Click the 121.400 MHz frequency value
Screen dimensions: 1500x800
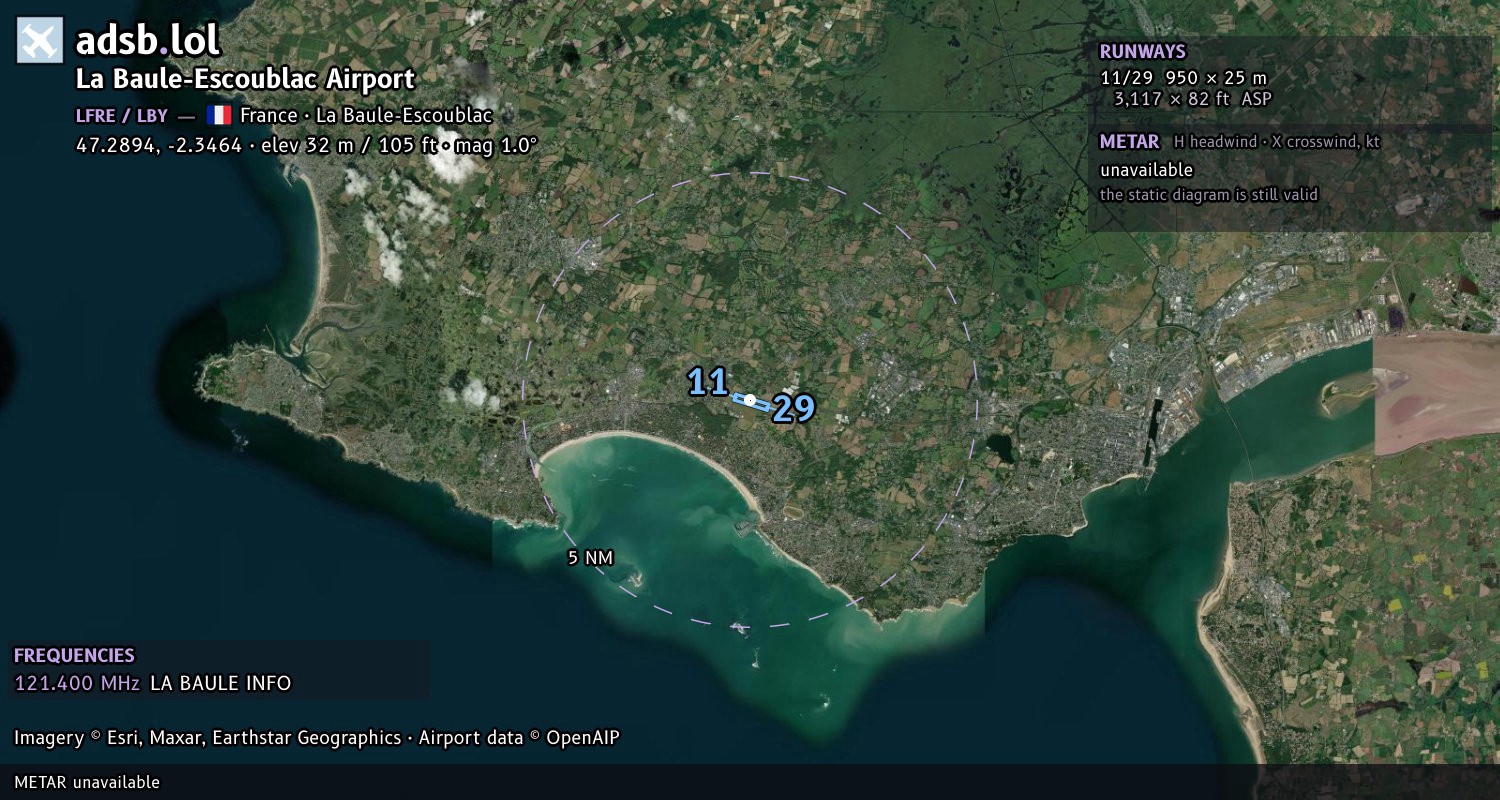[x=77, y=684]
